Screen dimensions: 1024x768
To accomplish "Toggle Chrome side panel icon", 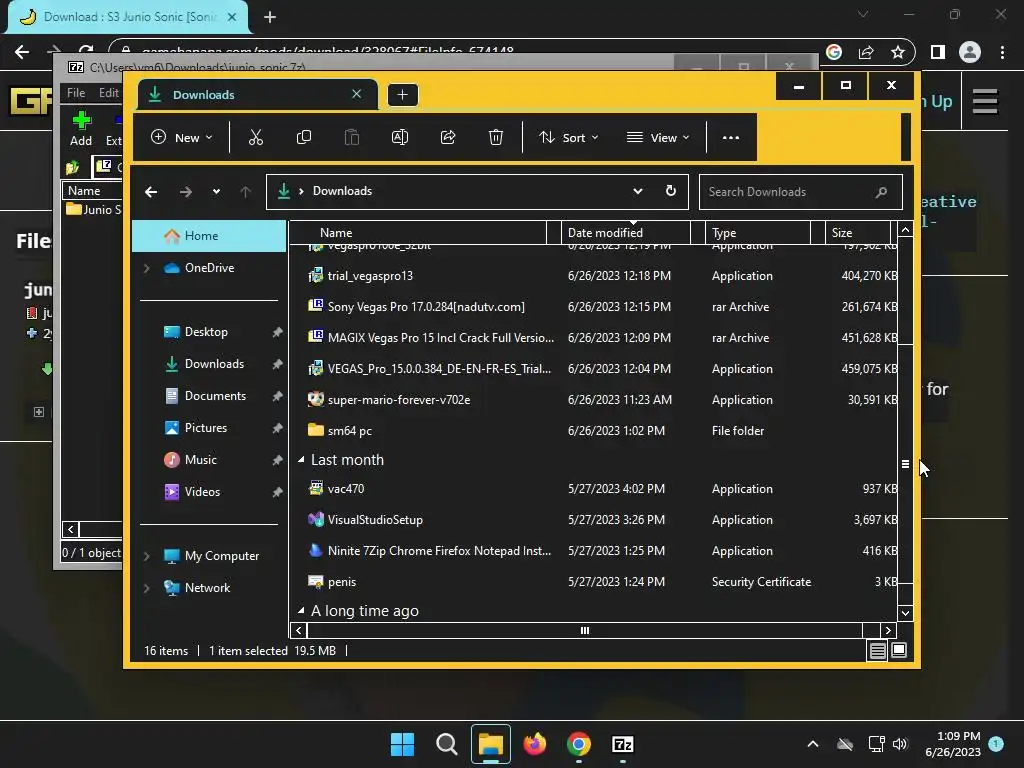I will [x=938, y=52].
